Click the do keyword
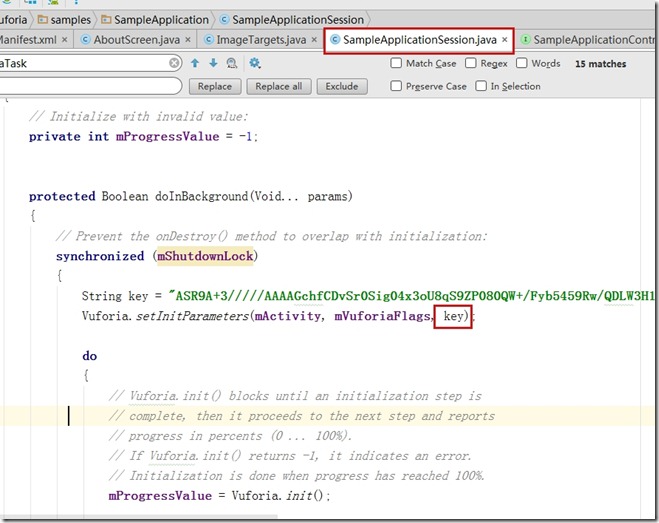 pyautogui.click(x=90, y=356)
